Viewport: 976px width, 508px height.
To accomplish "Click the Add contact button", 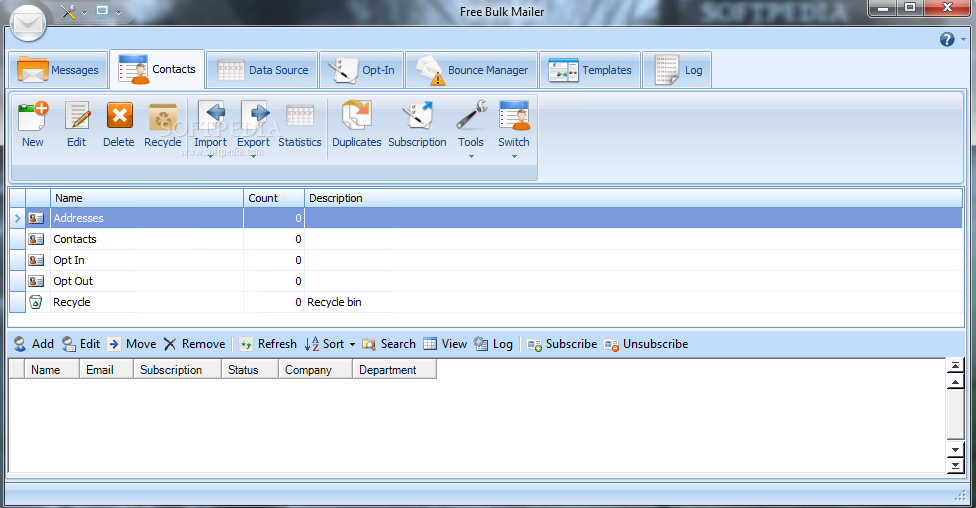I will coord(34,344).
